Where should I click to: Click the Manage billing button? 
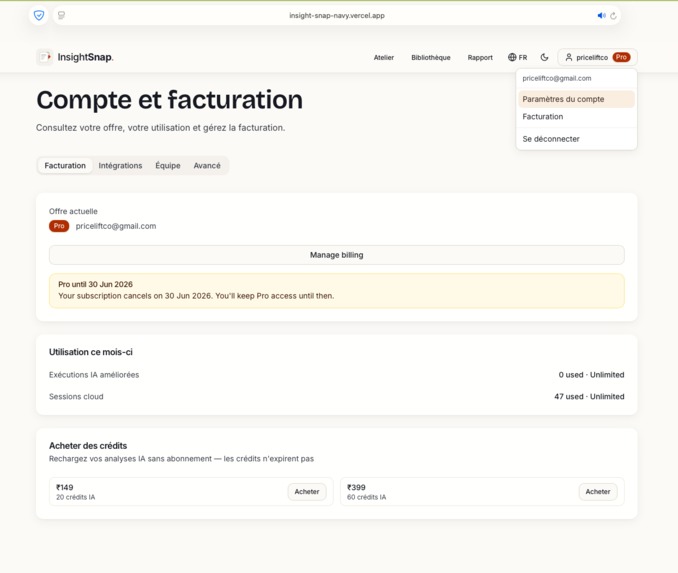pos(336,255)
